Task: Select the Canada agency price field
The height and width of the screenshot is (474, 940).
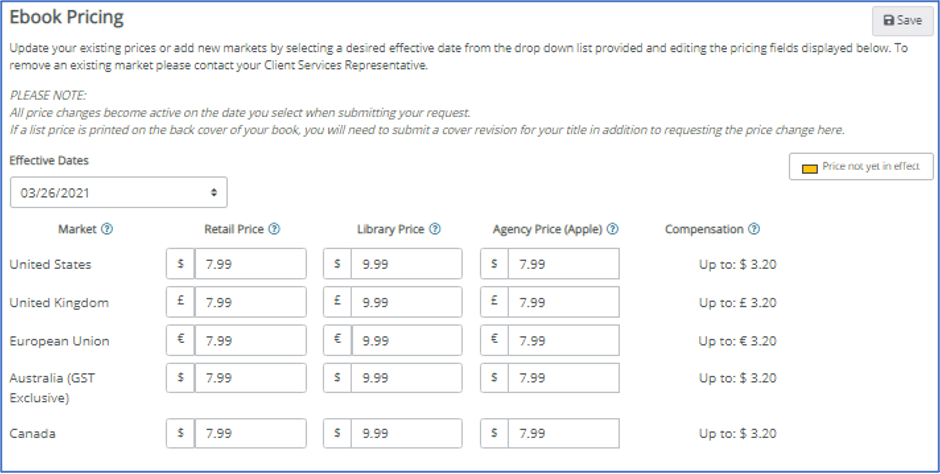Action: [564, 433]
